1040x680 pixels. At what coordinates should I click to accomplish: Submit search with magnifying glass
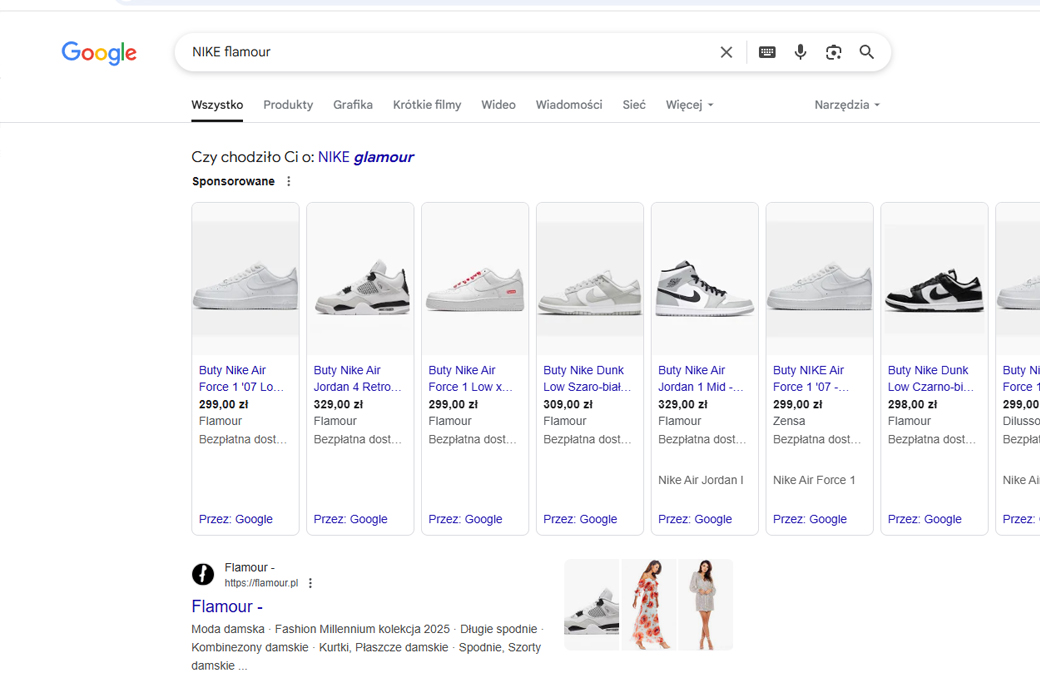tap(867, 52)
